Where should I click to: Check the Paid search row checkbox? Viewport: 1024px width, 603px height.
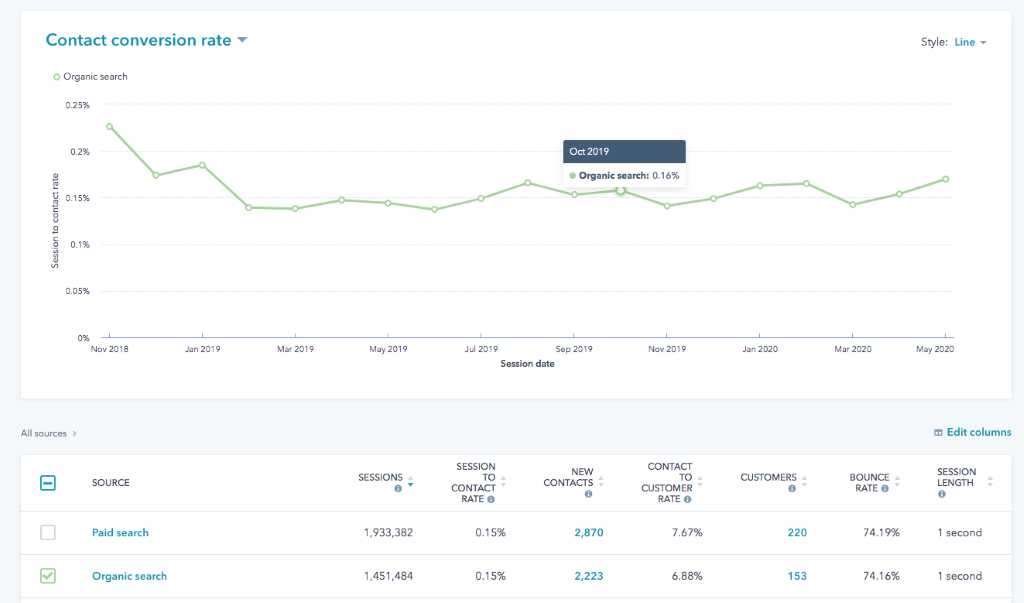(48, 532)
